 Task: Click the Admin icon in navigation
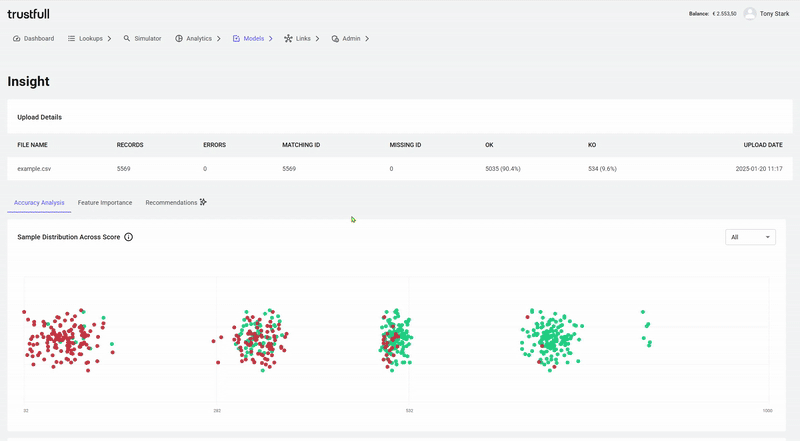335,39
